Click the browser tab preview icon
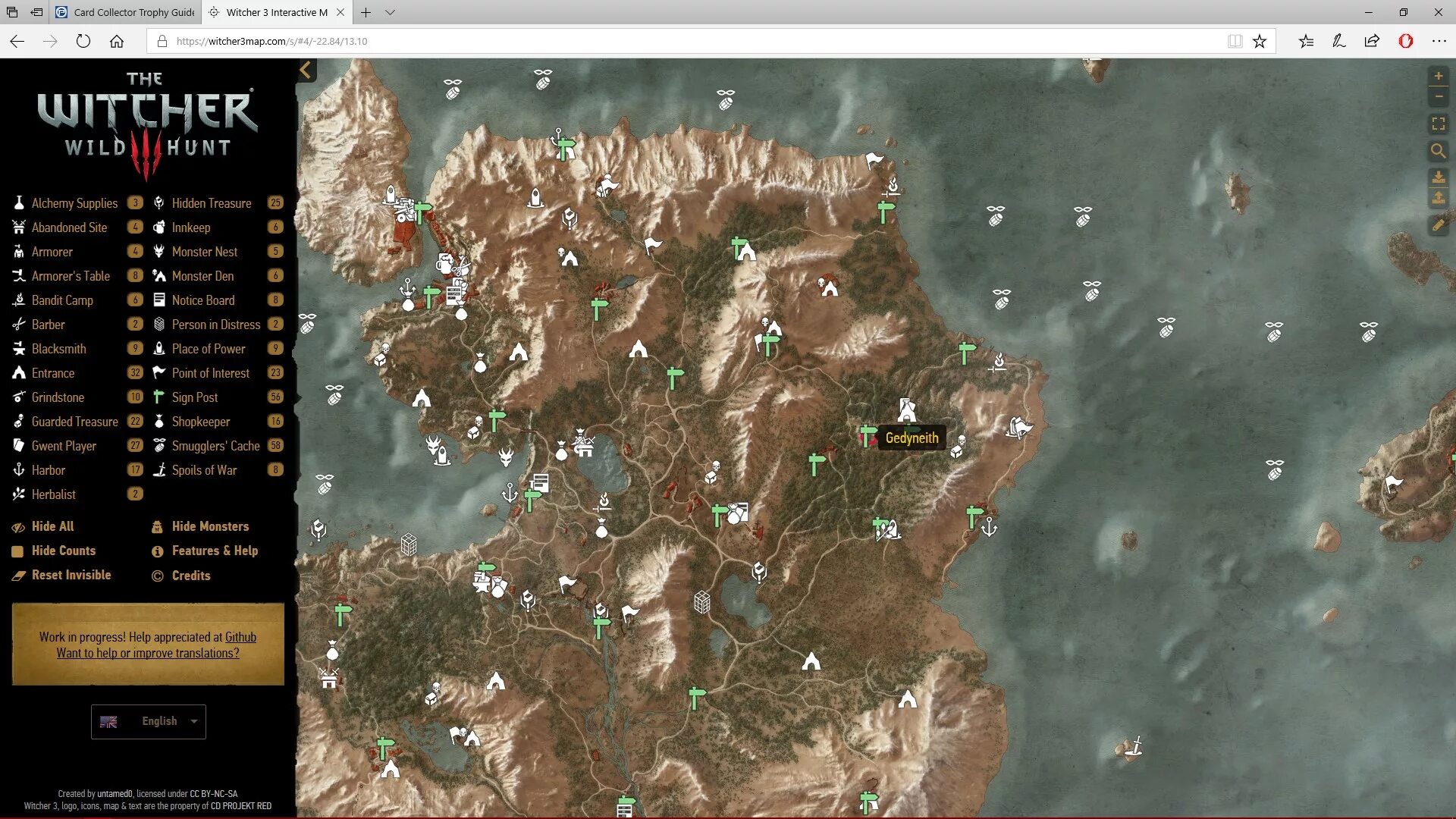 [x=36, y=12]
